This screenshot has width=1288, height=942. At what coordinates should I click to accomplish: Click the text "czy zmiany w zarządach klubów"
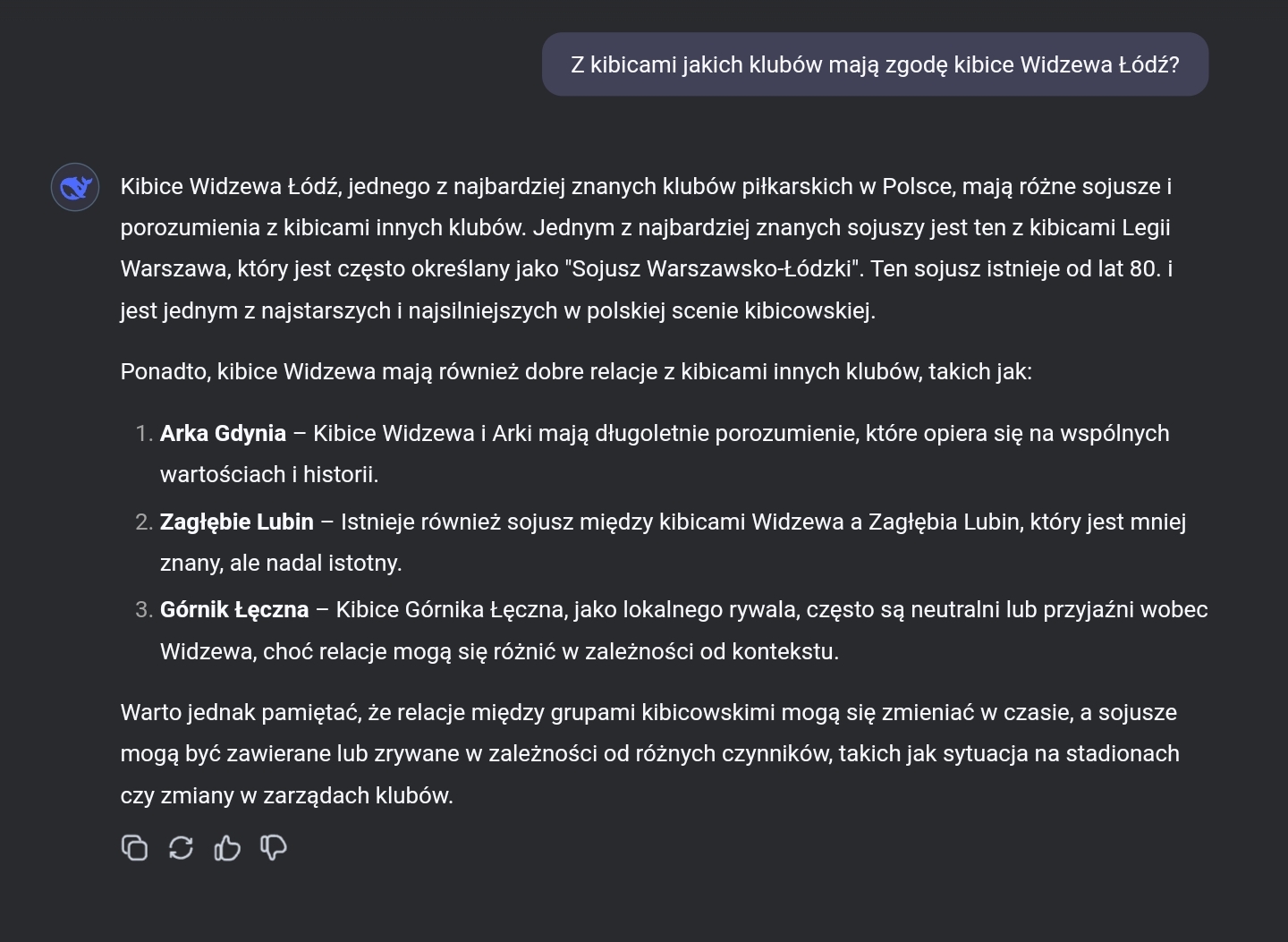pos(286,796)
